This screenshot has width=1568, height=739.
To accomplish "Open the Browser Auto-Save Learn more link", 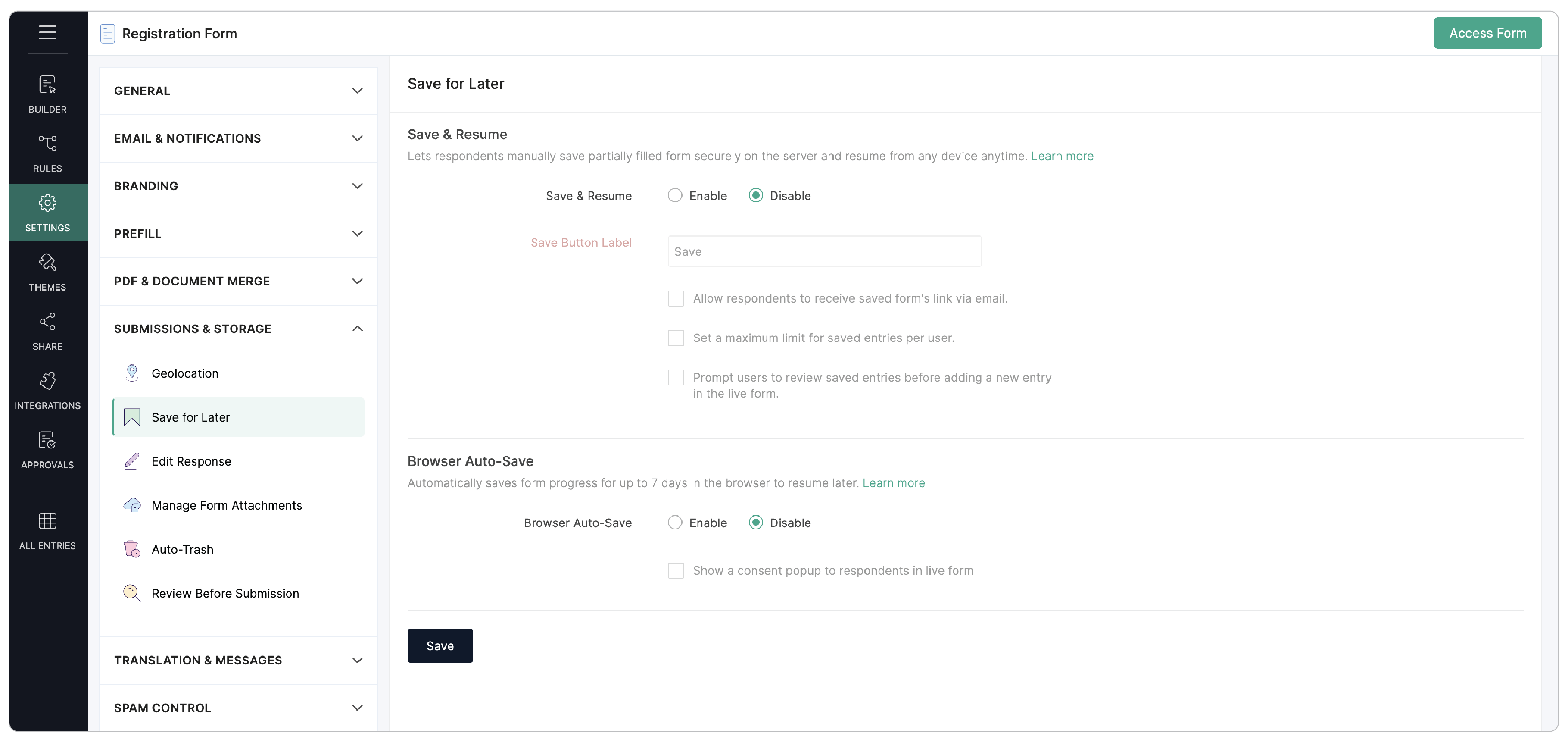I will coord(894,482).
